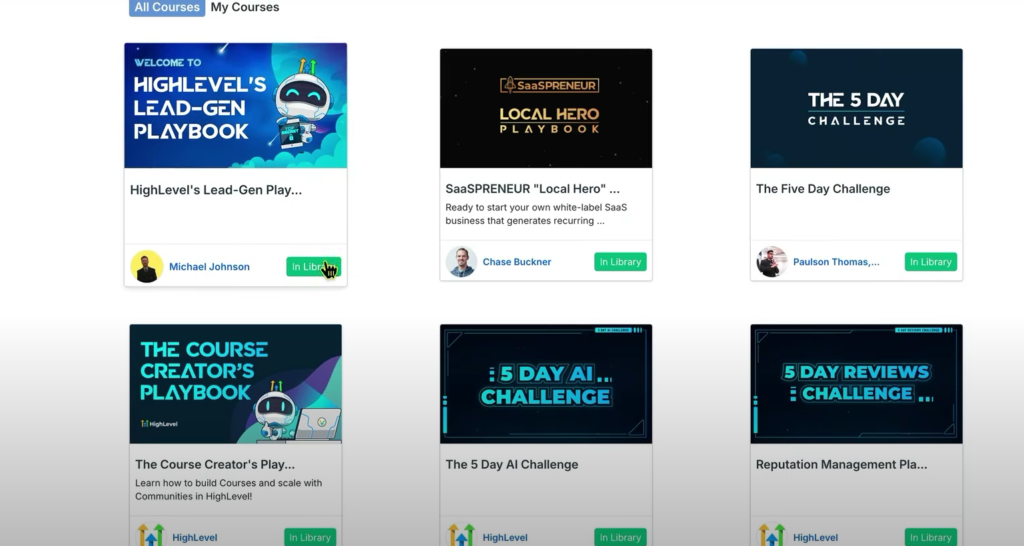The image size is (1024, 546).
Task: Open the 5 Day AI Challenge thumbnail
Action: pos(546,384)
